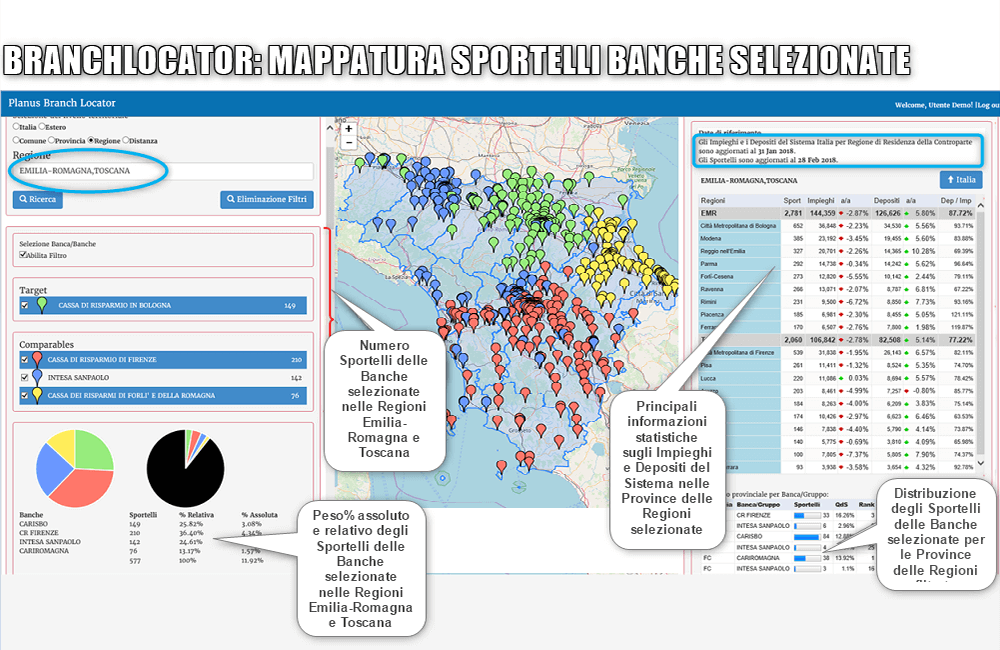Select the Piacenza province row
Image resolution: width=1000 pixels, height=650 pixels.
click(837, 314)
